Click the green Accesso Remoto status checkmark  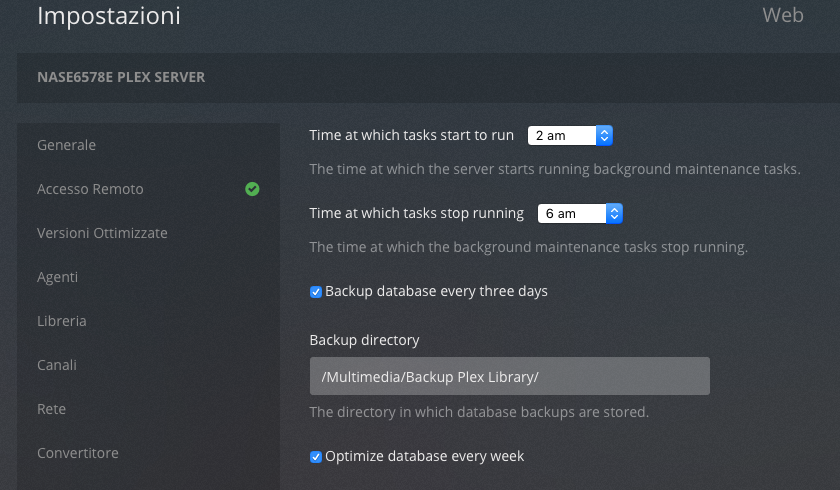(252, 188)
